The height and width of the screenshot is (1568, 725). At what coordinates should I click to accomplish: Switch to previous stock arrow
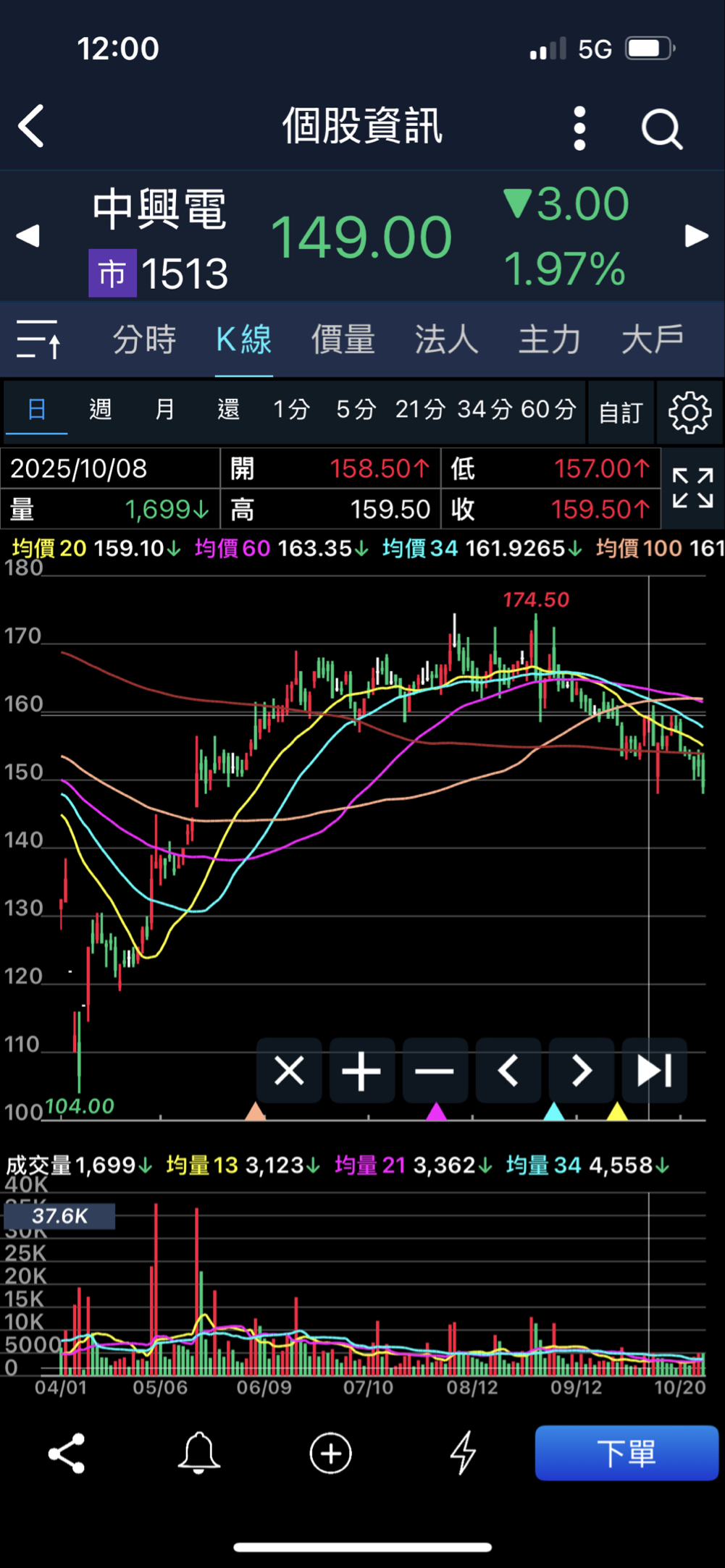point(28,236)
